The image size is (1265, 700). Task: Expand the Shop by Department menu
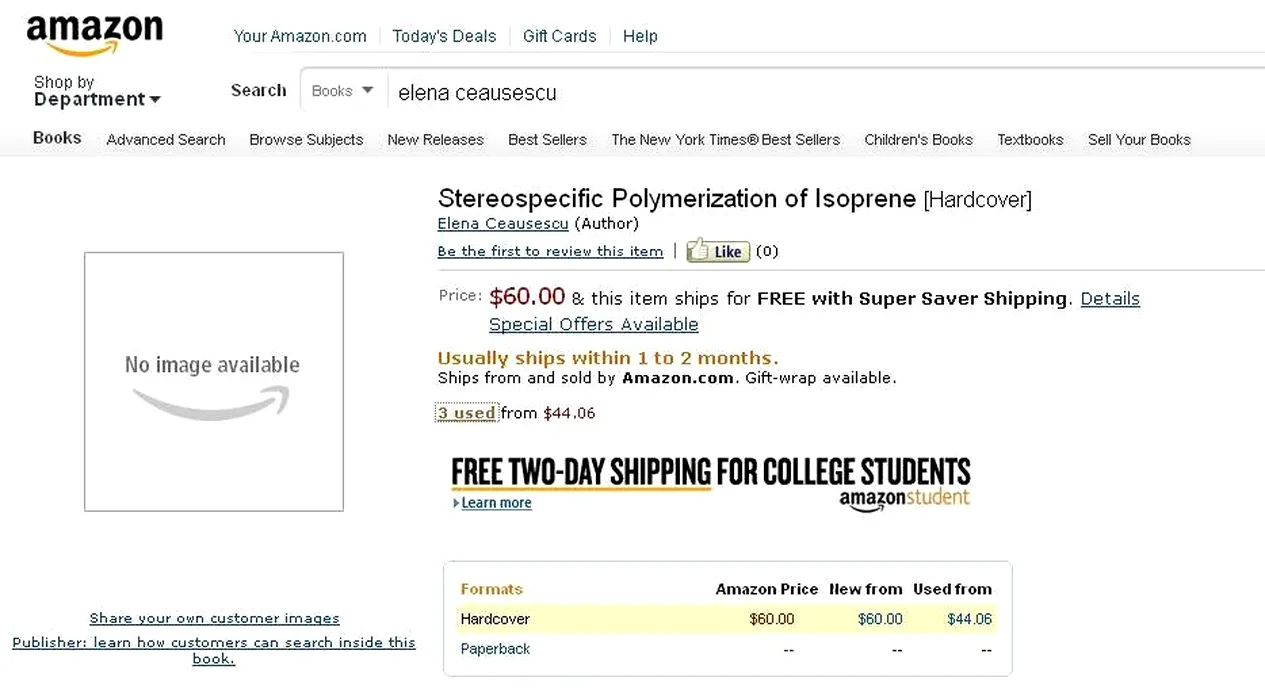(96, 91)
